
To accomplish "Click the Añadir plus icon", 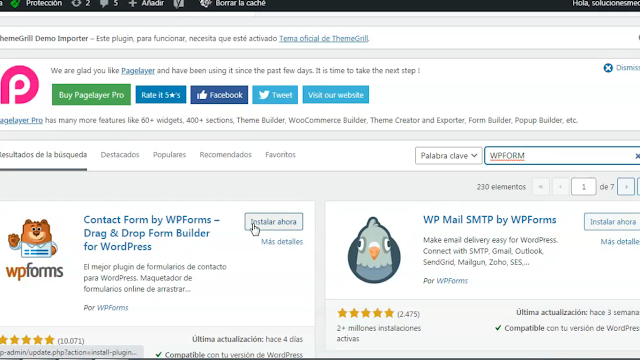I will 133,3.
